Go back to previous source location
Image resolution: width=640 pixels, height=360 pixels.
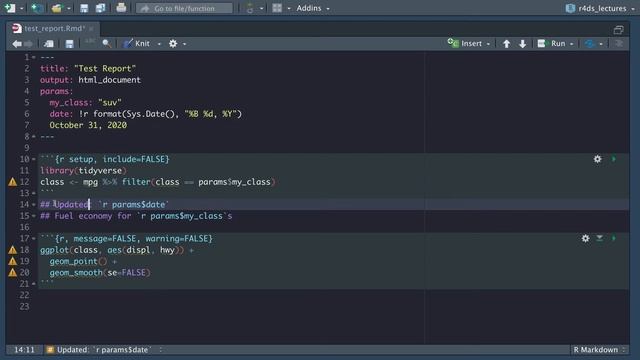pos(17,44)
